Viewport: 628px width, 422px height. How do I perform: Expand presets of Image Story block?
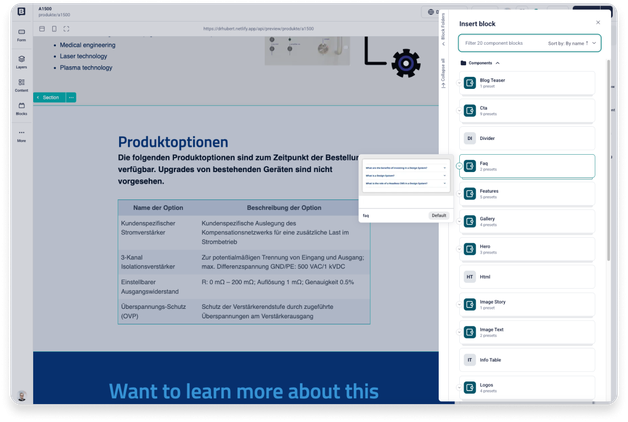[x=459, y=304]
